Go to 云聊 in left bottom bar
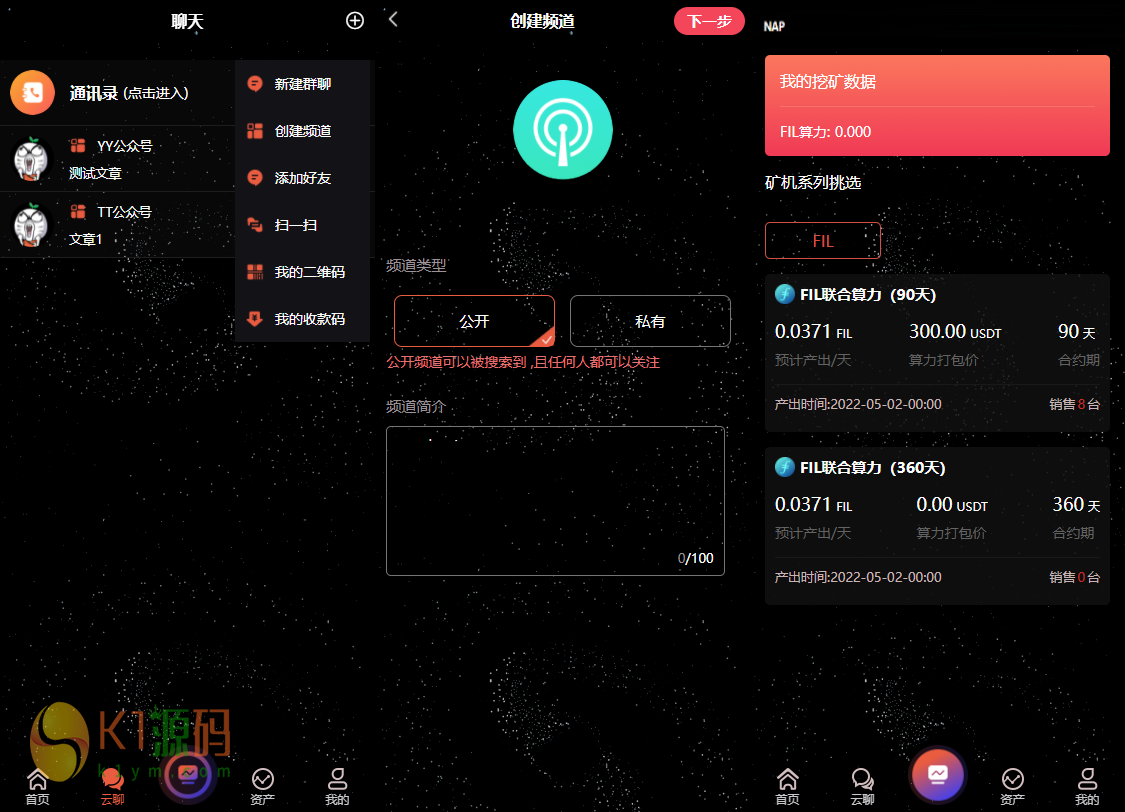This screenshot has width=1125, height=812. (113, 787)
